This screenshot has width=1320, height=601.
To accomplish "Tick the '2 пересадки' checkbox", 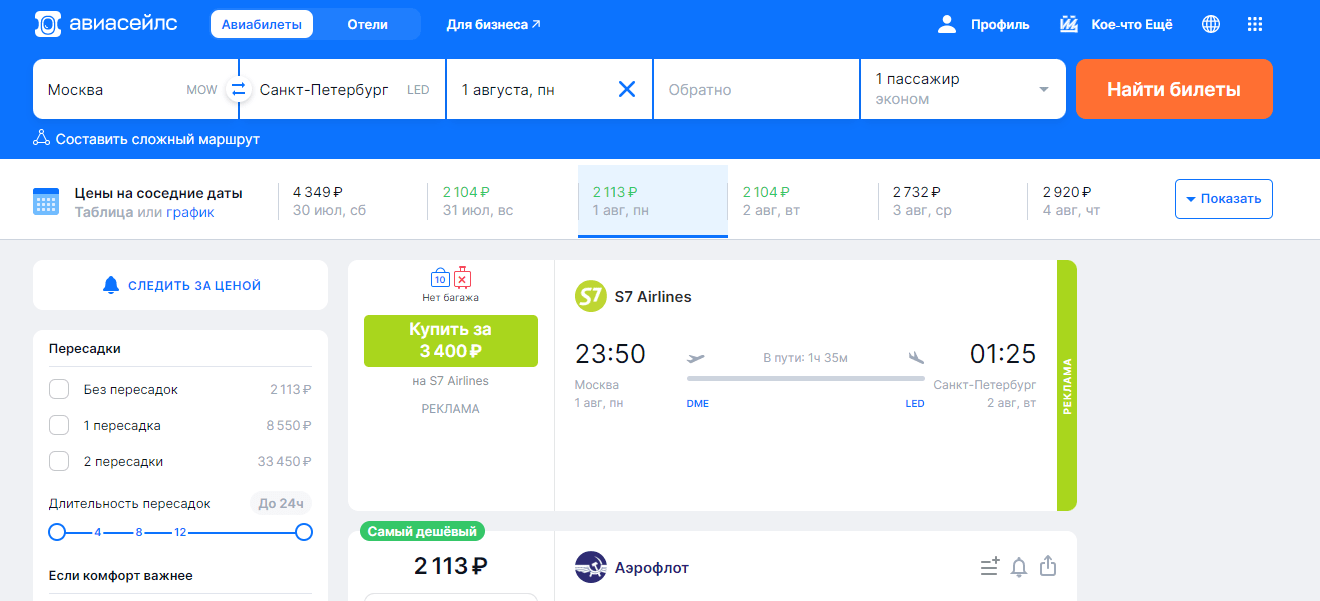I will [59, 462].
